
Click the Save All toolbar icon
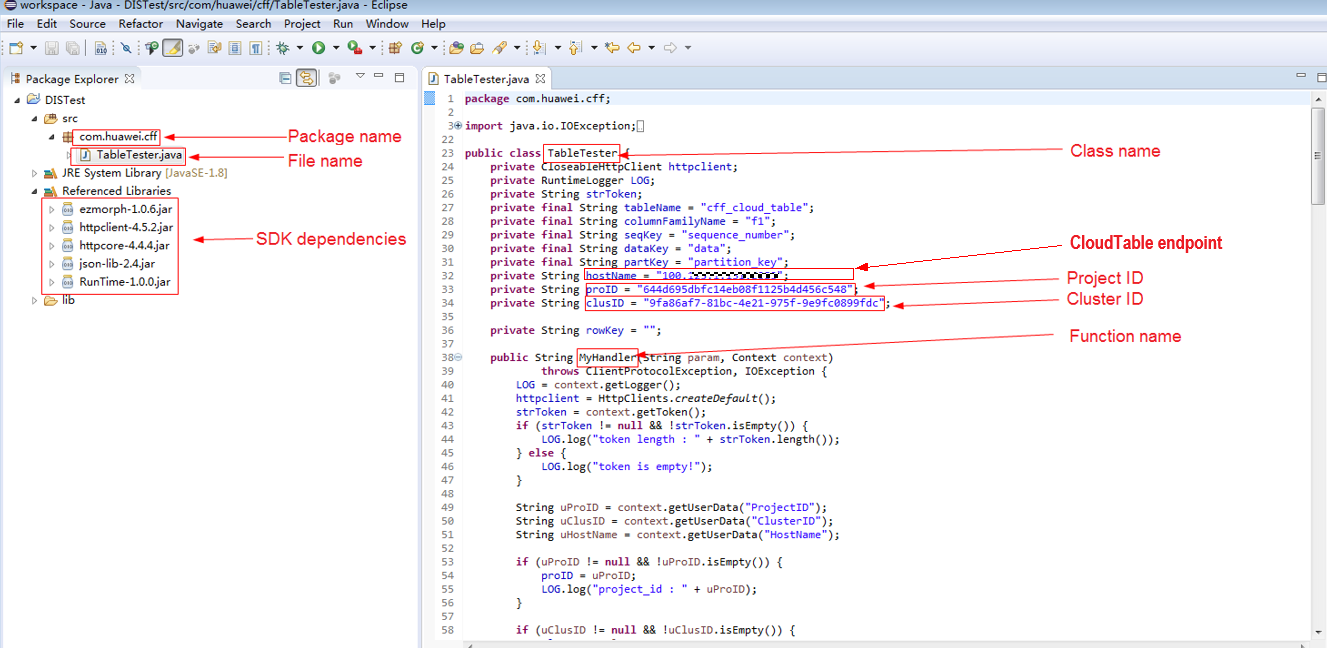click(x=73, y=48)
